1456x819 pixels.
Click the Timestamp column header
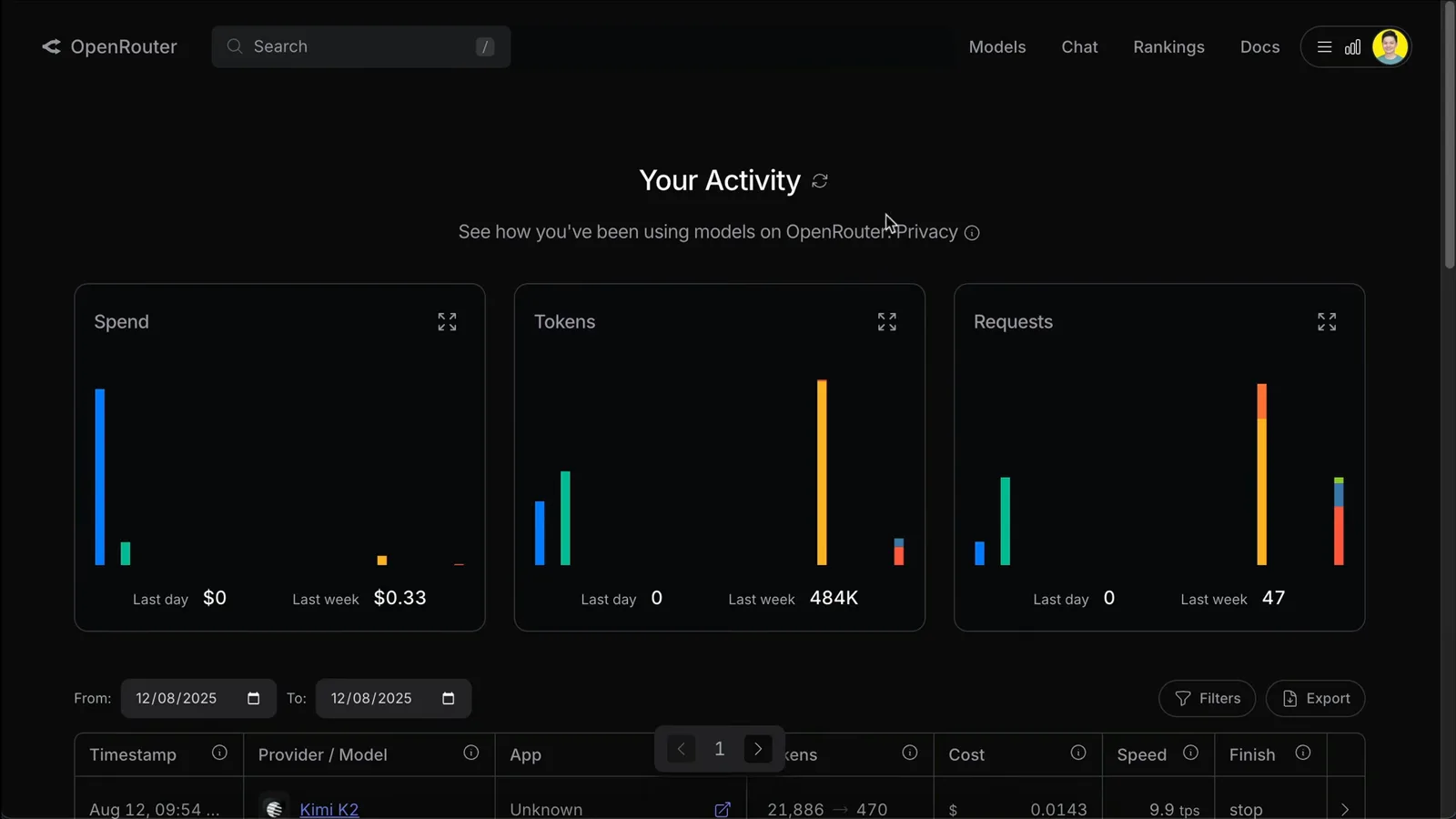pos(133,754)
